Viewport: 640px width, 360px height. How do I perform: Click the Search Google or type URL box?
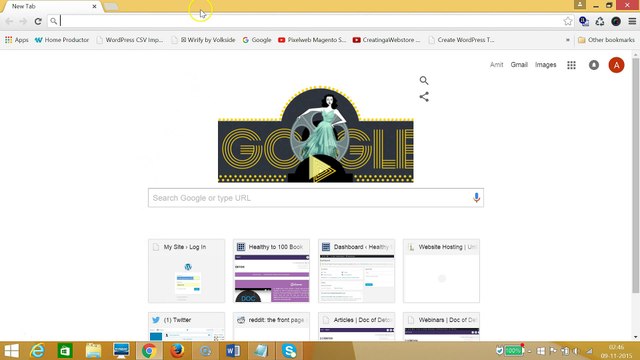tap(316, 198)
